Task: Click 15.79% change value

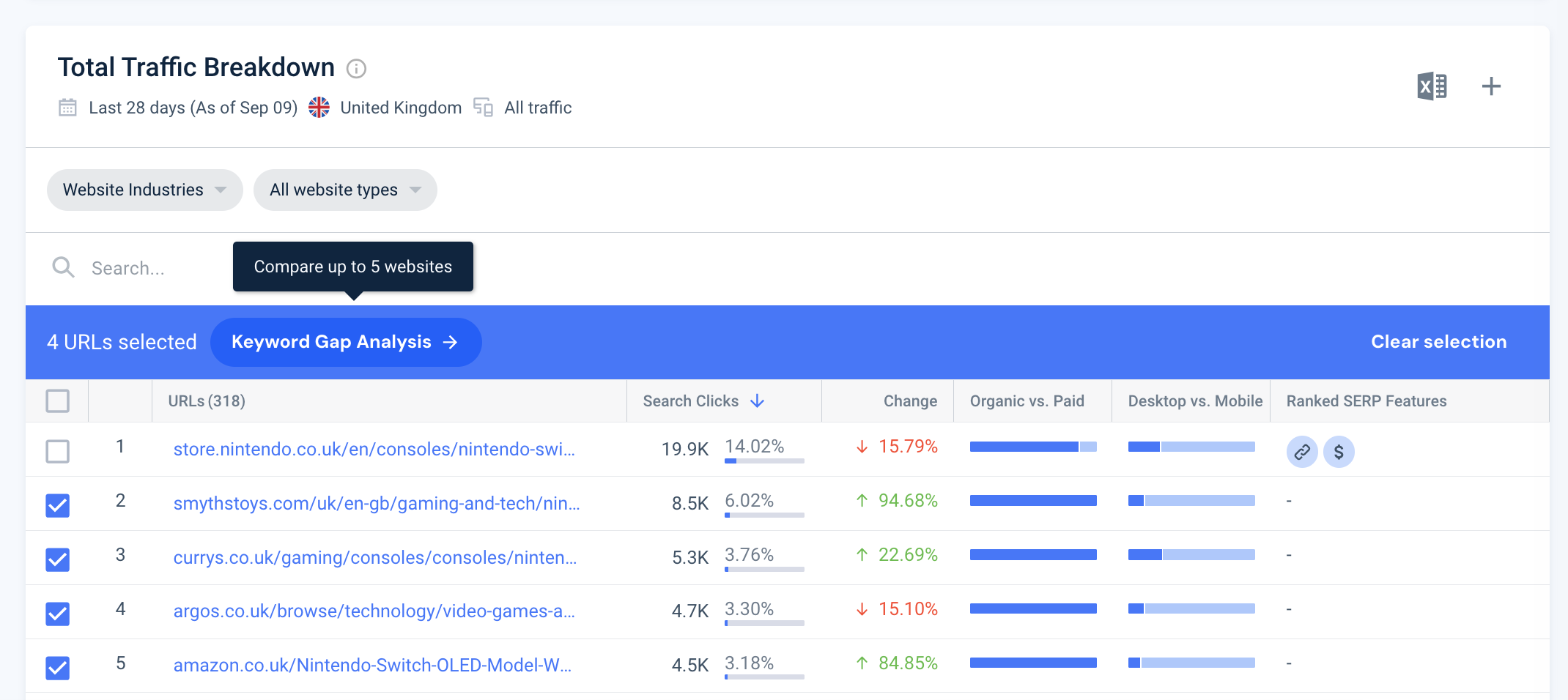Action: pyautogui.click(x=909, y=446)
